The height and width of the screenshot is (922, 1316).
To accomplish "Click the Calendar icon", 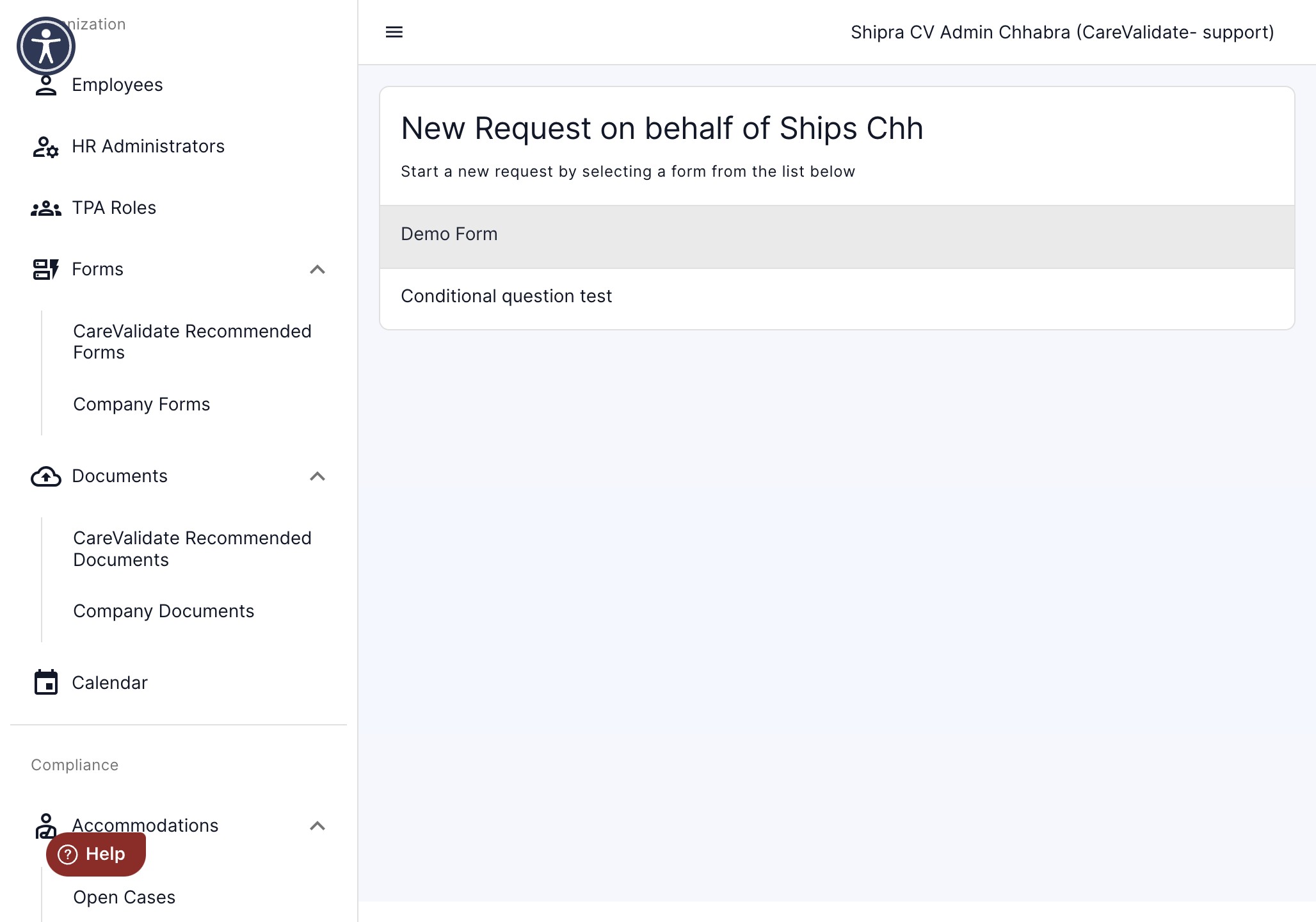I will 45,683.
